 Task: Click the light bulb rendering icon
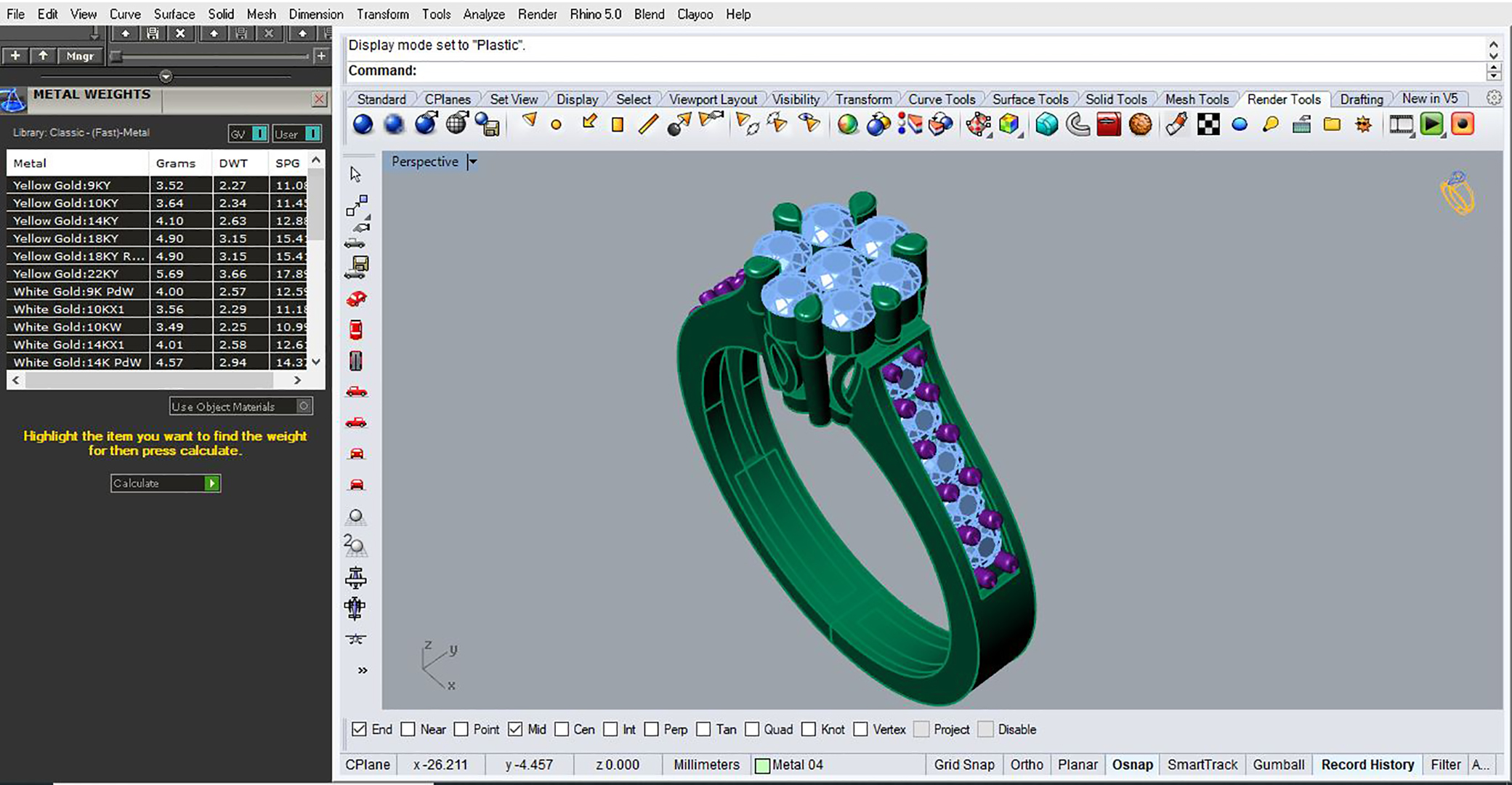coord(1270,124)
